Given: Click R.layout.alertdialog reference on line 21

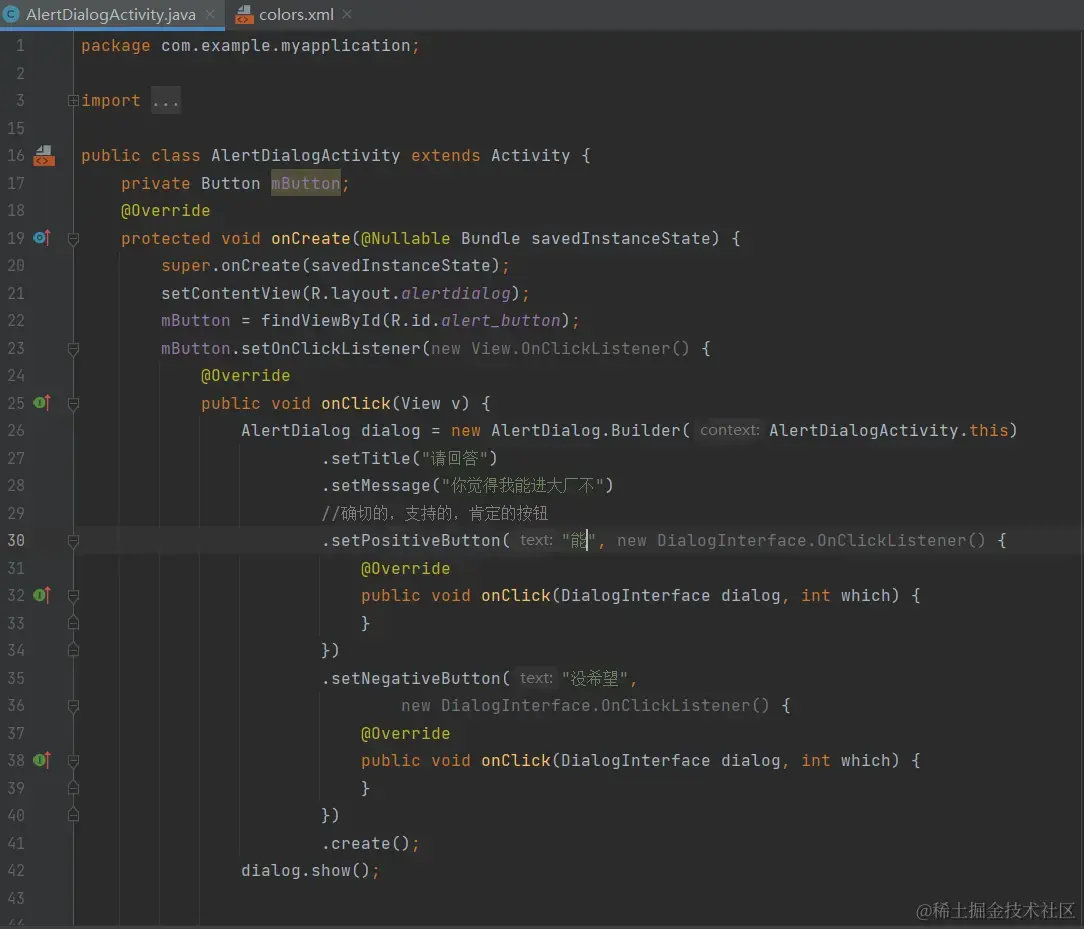Looking at the screenshot, I should [411, 293].
